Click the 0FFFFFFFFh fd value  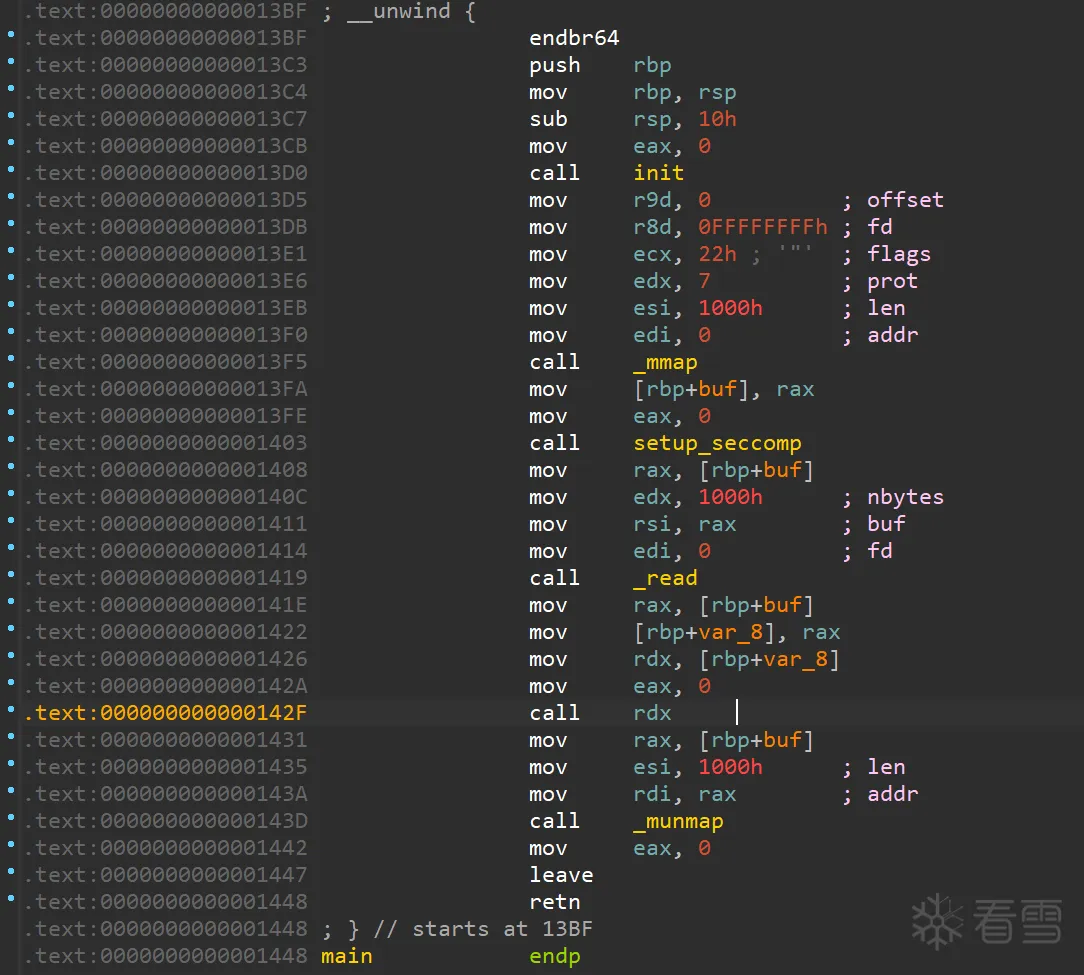click(763, 227)
